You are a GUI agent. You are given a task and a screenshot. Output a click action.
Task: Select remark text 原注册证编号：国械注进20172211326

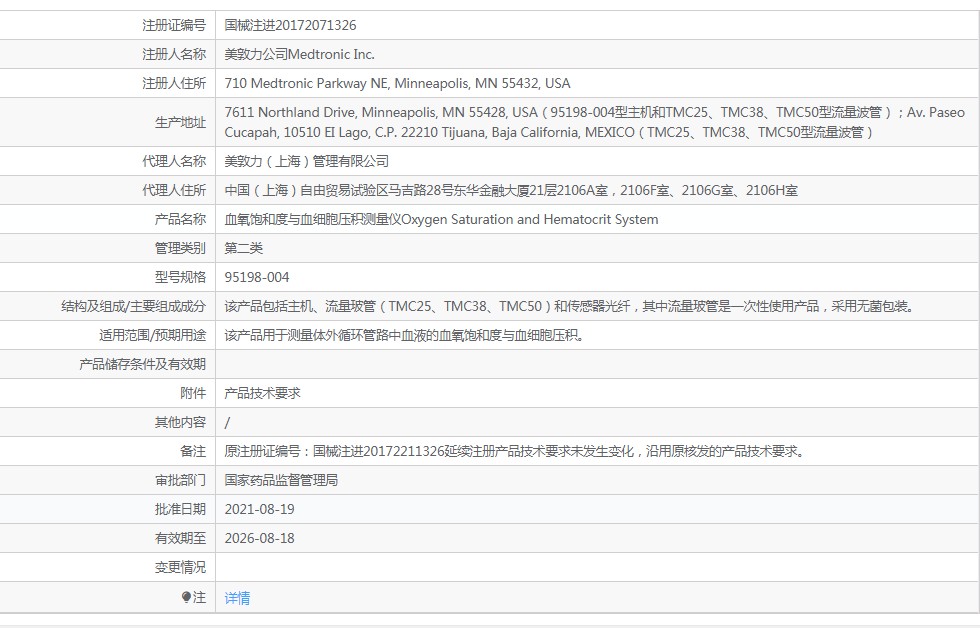tap(514, 451)
